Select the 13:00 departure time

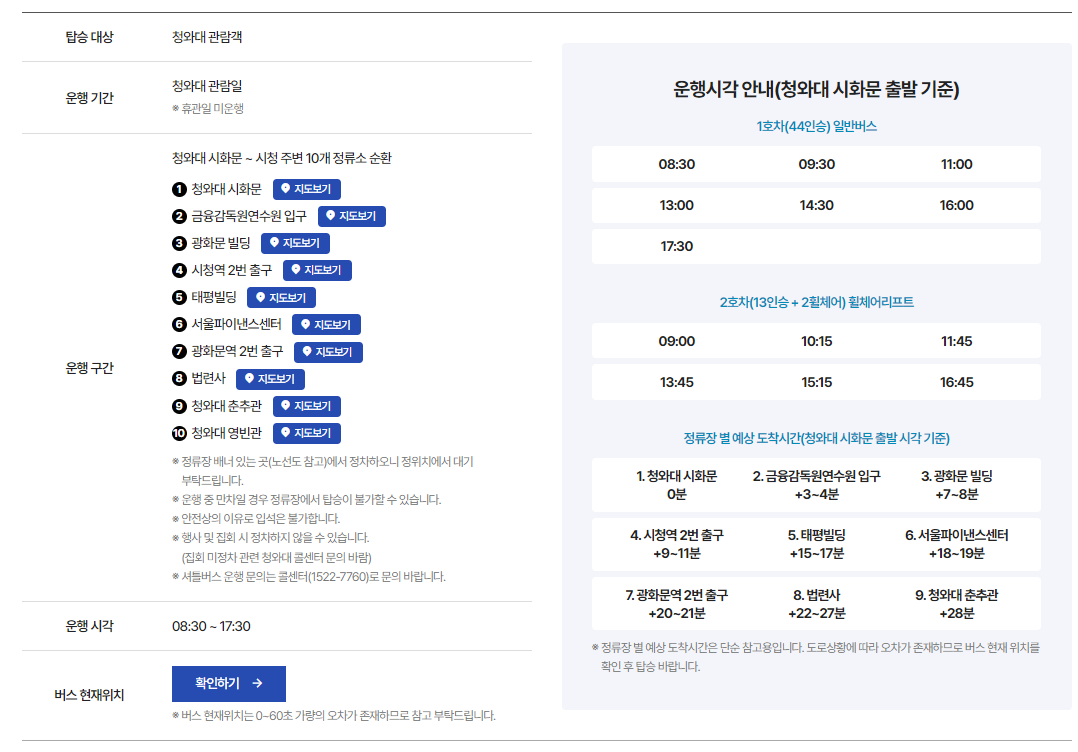[x=676, y=206]
